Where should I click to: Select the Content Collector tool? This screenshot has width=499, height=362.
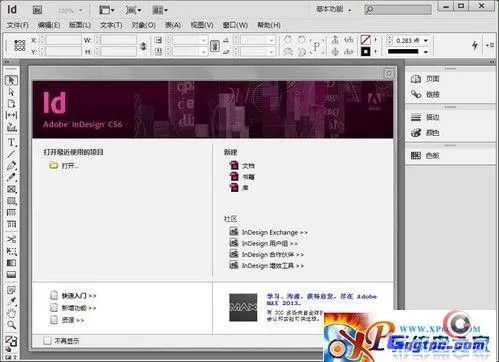pos(11,127)
